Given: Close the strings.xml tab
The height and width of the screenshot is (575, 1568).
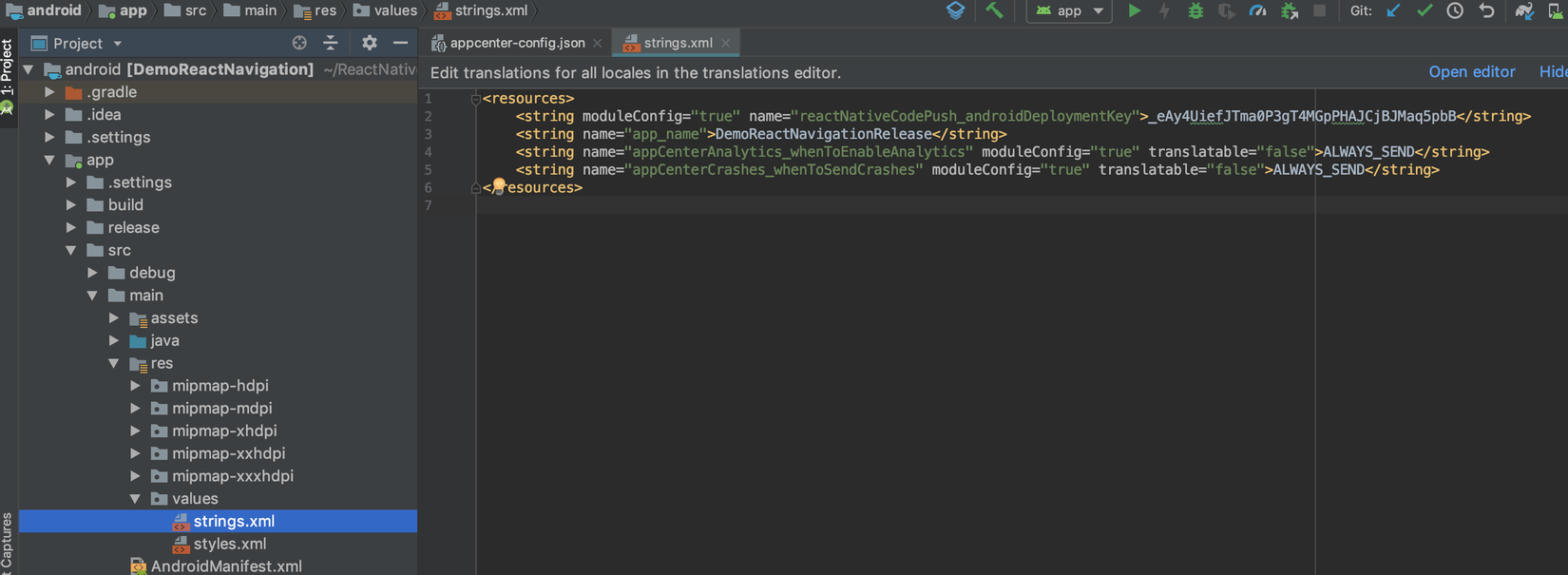Looking at the screenshot, I should tap(726, 44).
